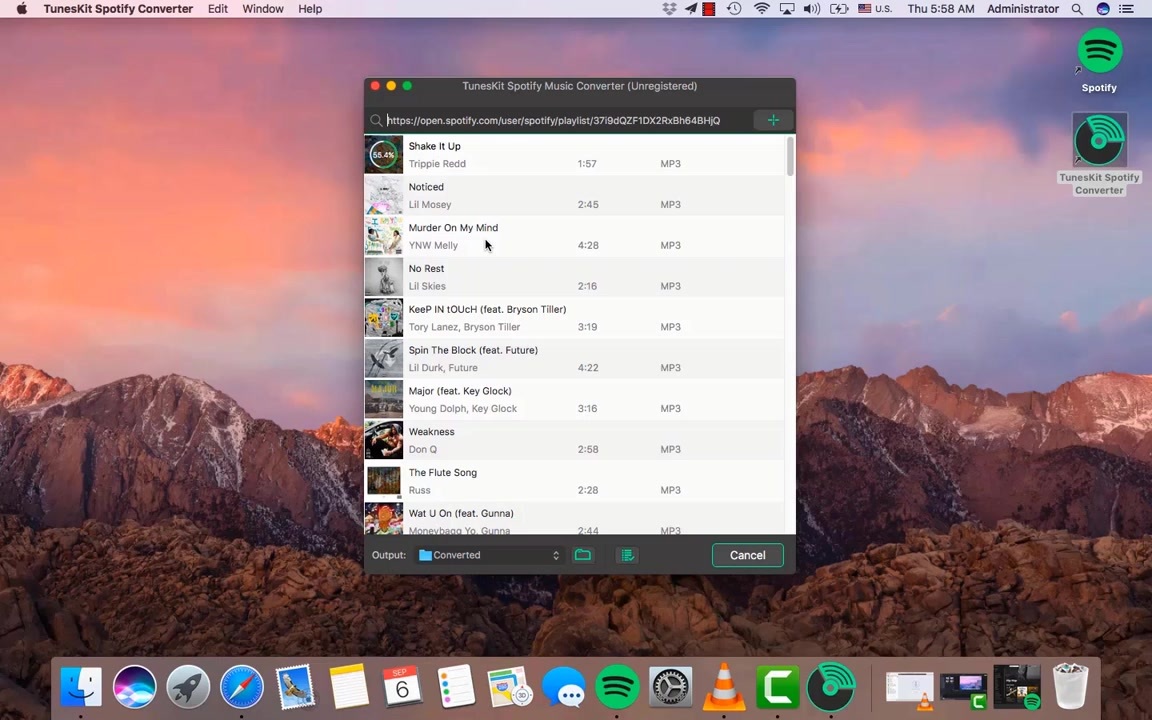This screenshot has width=1152, height=720.
Task: Click the search magnifier in the URL bar
Action: 375,120
